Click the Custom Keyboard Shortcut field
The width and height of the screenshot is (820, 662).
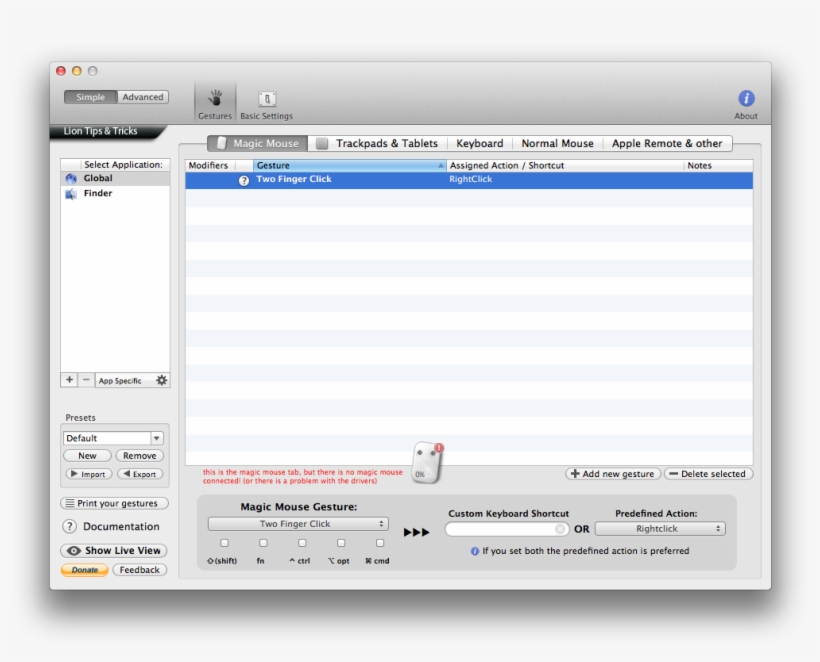507,529
